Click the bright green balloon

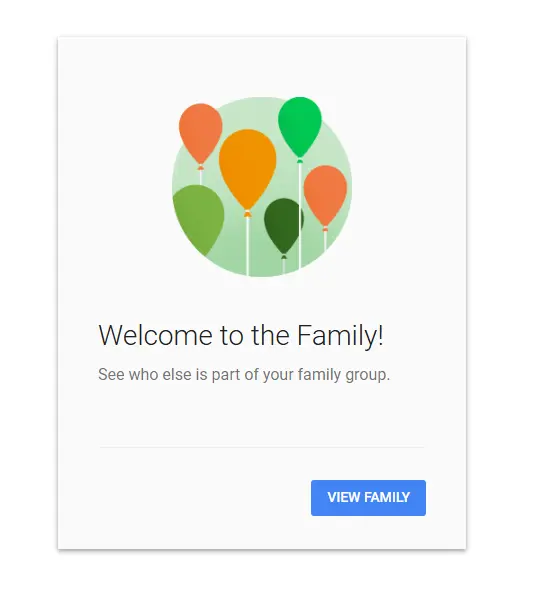point(300,127)
